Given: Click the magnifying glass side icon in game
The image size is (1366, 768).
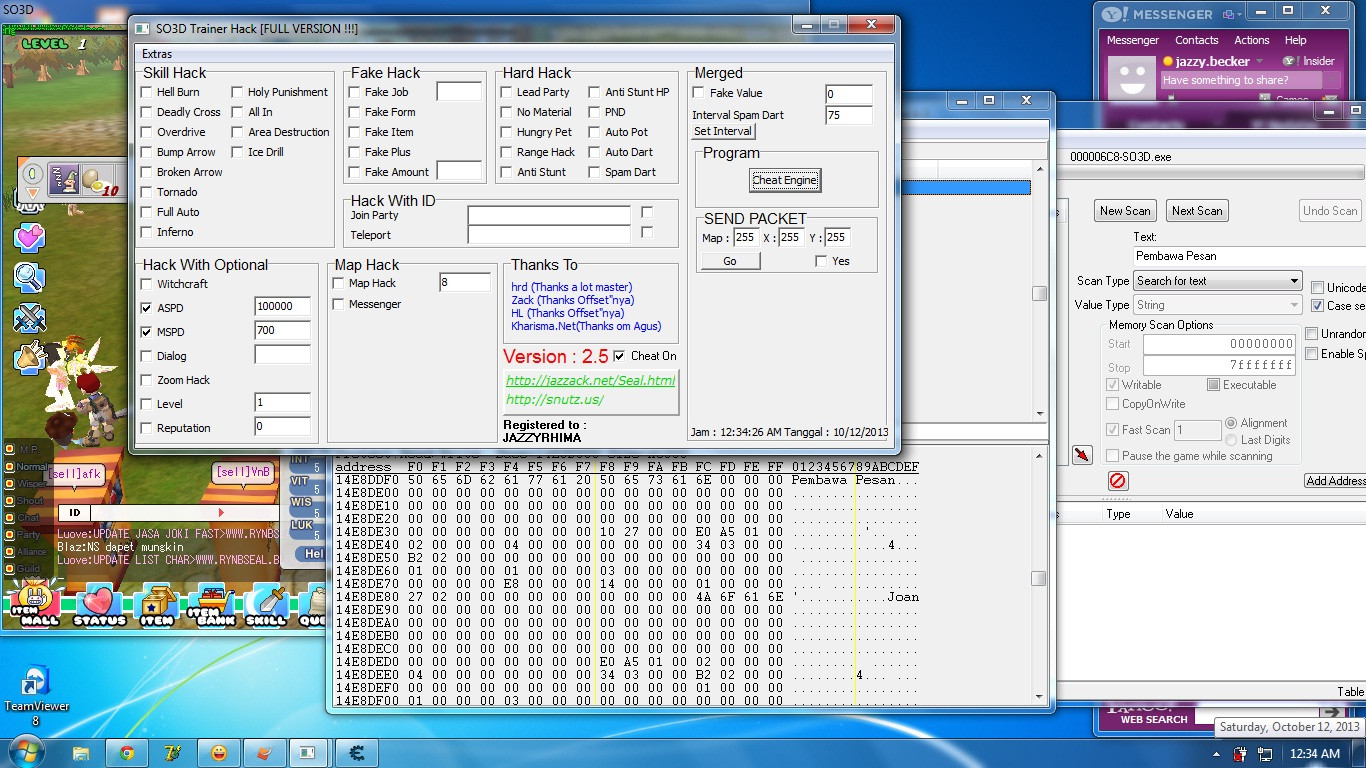Looking at the screenshot, I should (30, 277).
